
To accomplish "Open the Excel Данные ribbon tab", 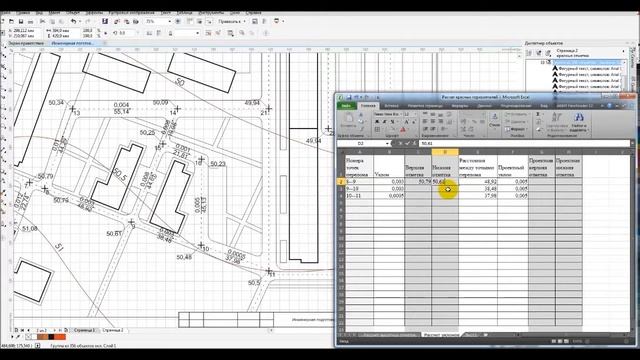I will pos(484,106).
